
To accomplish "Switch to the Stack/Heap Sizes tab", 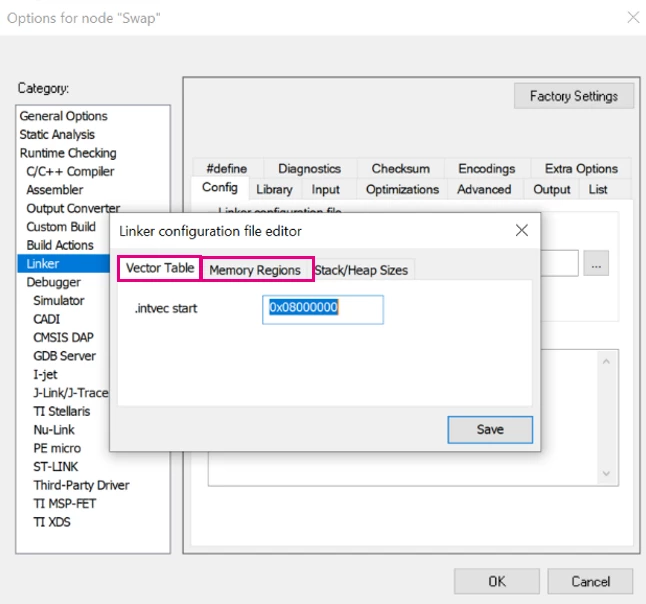I will point(361,270).
